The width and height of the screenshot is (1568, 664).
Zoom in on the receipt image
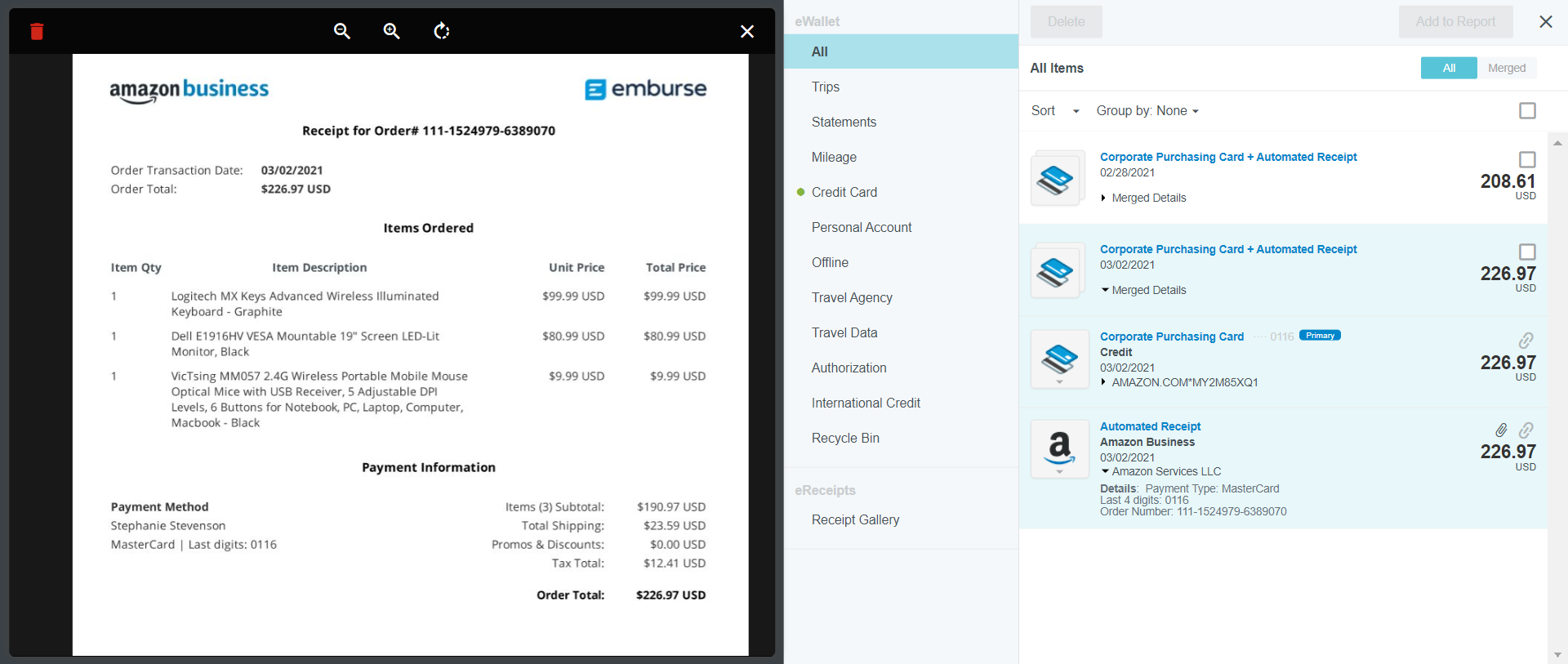click(392, 31)
